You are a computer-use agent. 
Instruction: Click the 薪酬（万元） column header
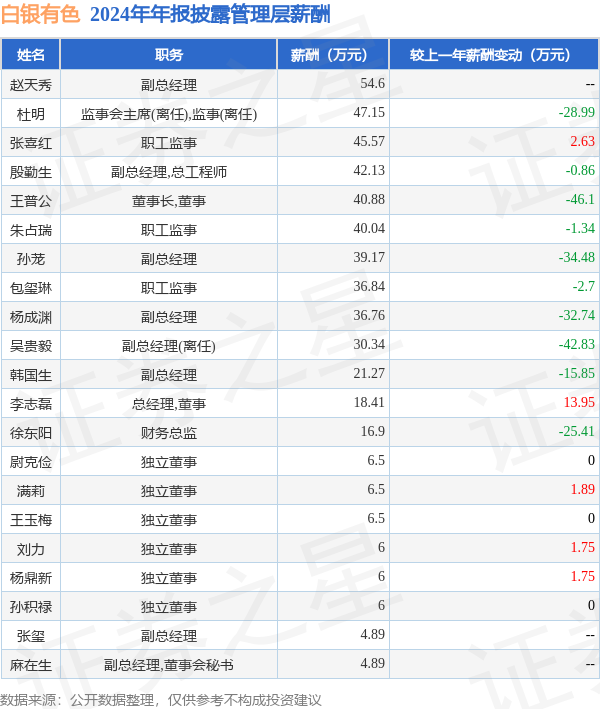coord(333,55)
